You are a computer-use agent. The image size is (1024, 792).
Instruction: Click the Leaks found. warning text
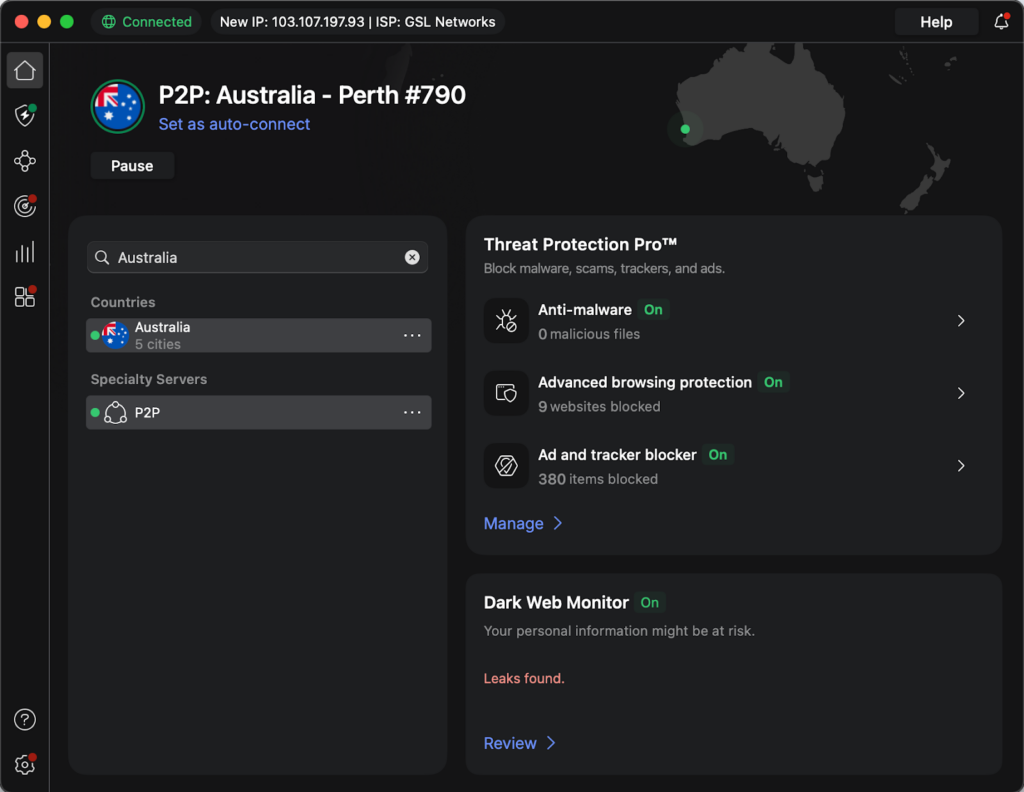(524, 678)
